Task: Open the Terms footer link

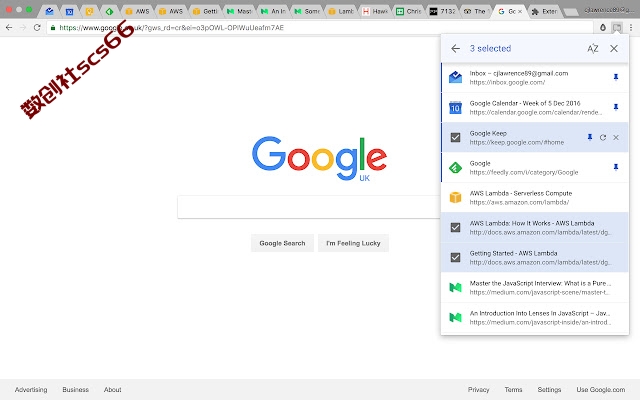Action: pyautogui.click(x=513, y=390)
